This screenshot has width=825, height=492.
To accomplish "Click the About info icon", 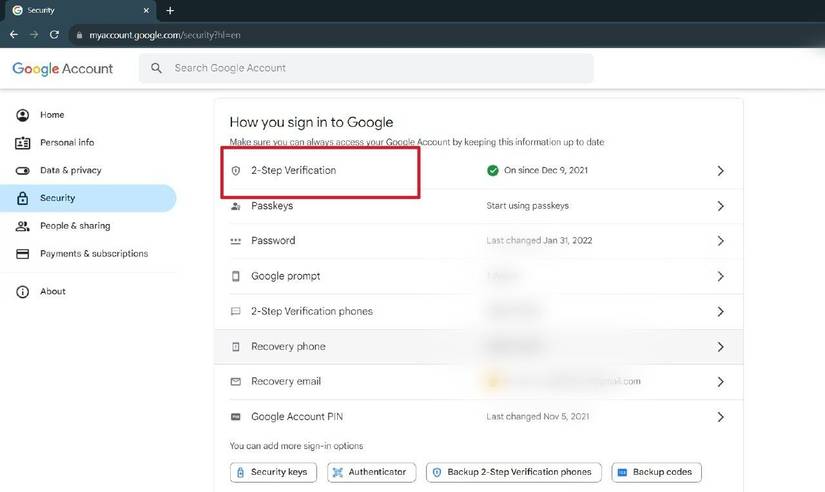I will [23, 292].
